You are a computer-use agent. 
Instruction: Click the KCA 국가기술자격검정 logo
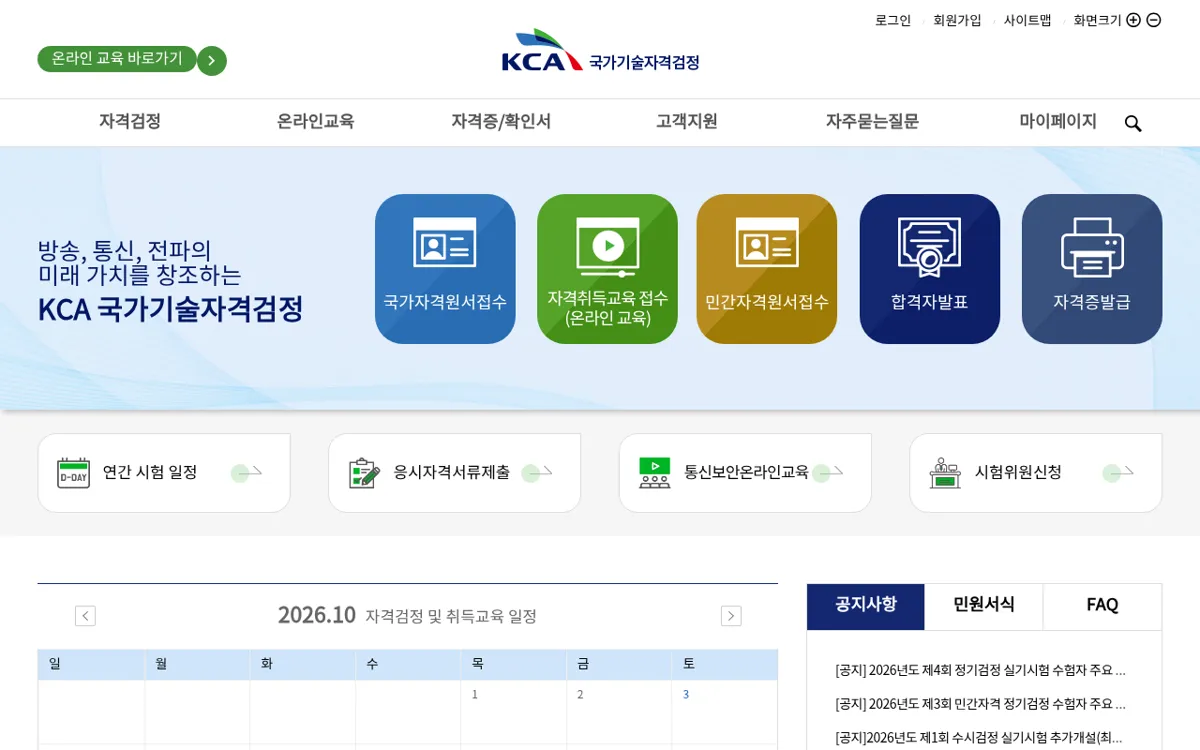600,51
